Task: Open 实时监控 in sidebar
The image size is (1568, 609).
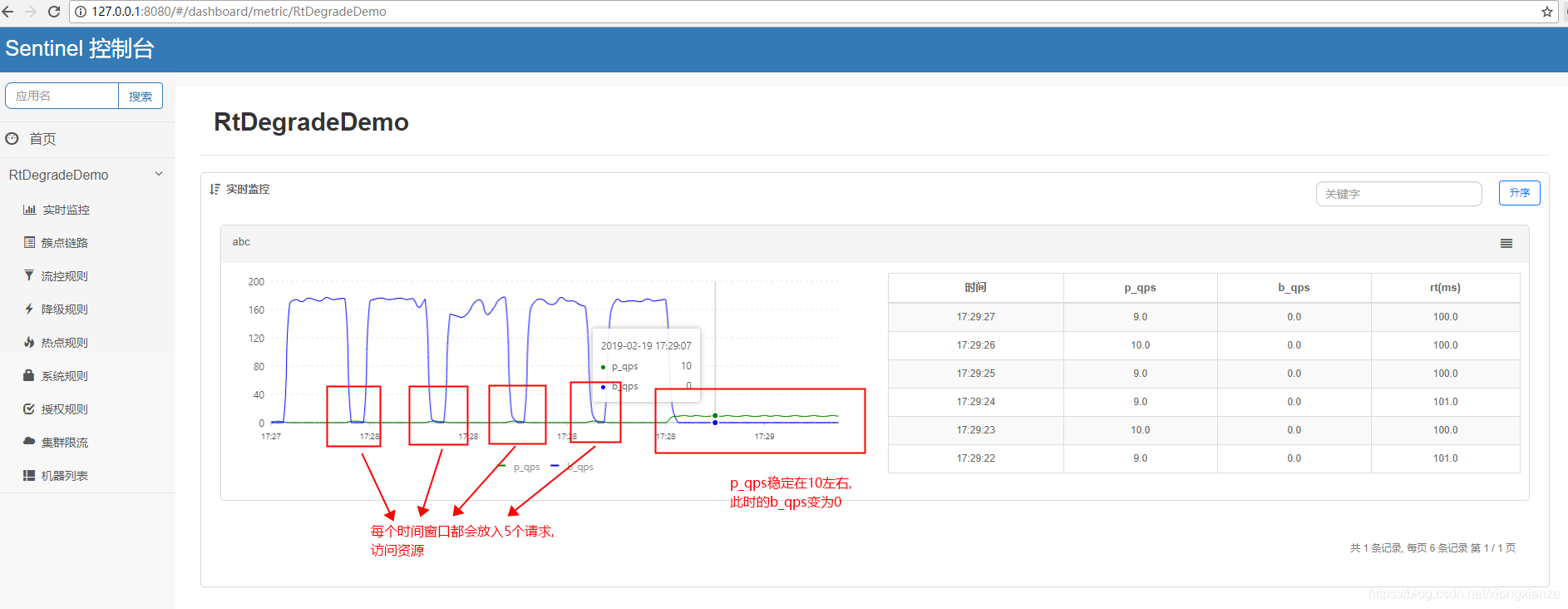Action: (x=66, y=210)
